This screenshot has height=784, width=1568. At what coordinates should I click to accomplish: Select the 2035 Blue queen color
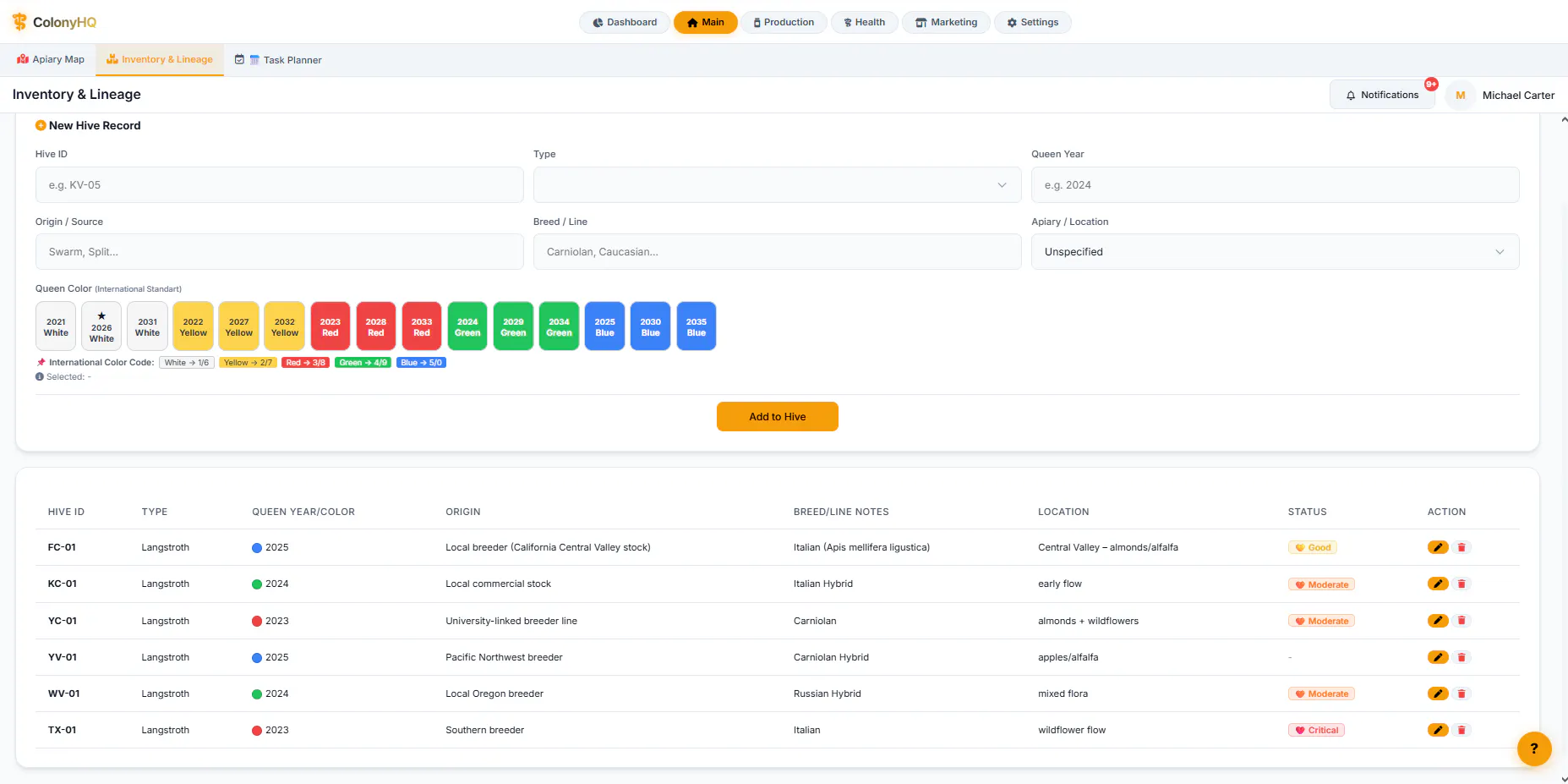click(696, 326)
